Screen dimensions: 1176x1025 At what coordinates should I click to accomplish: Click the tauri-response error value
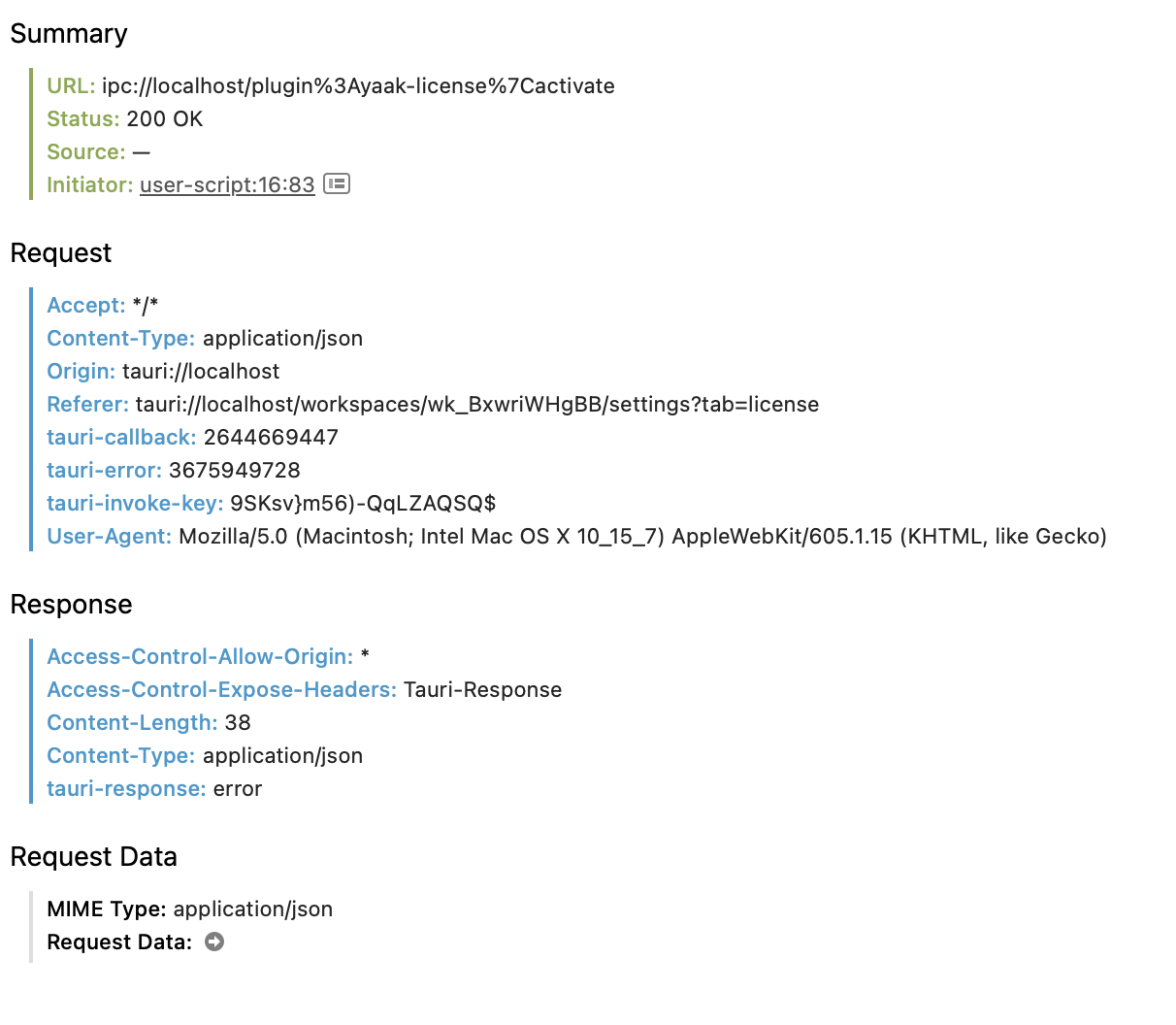tap(238, 788)
